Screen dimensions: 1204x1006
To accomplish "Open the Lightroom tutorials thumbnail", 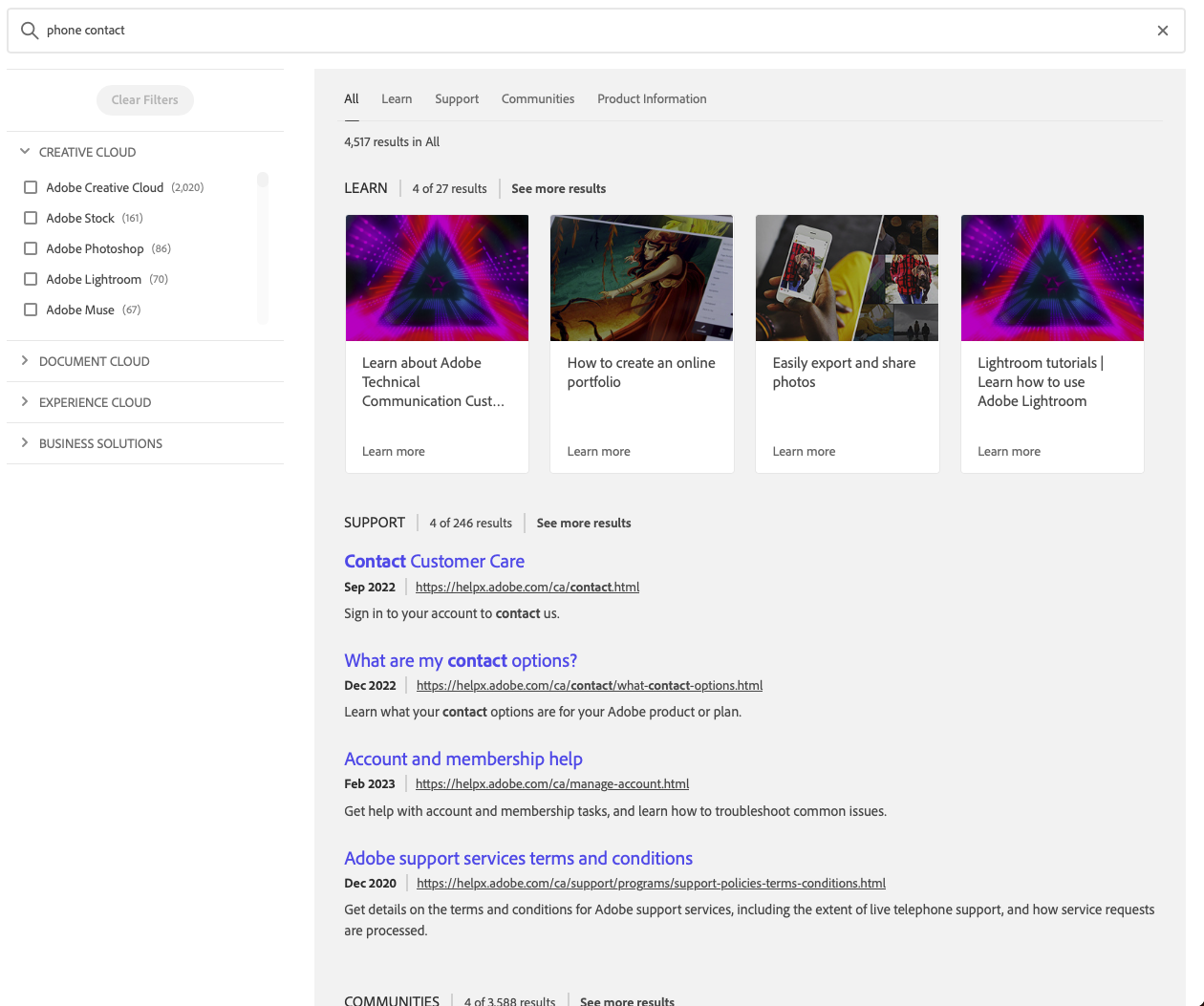I will [x=1052, y=277].
